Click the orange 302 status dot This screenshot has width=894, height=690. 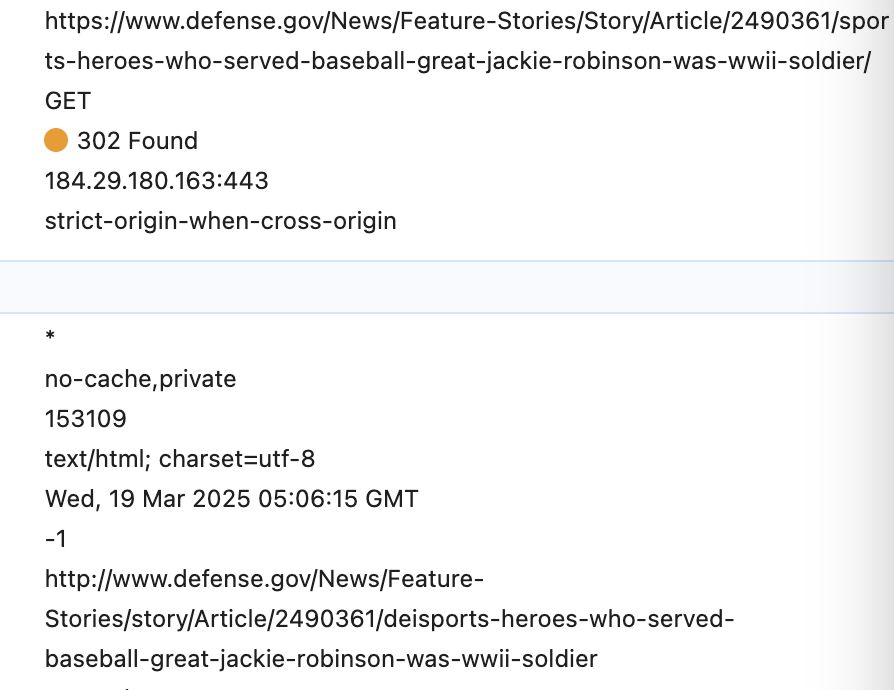click(56, 140)
